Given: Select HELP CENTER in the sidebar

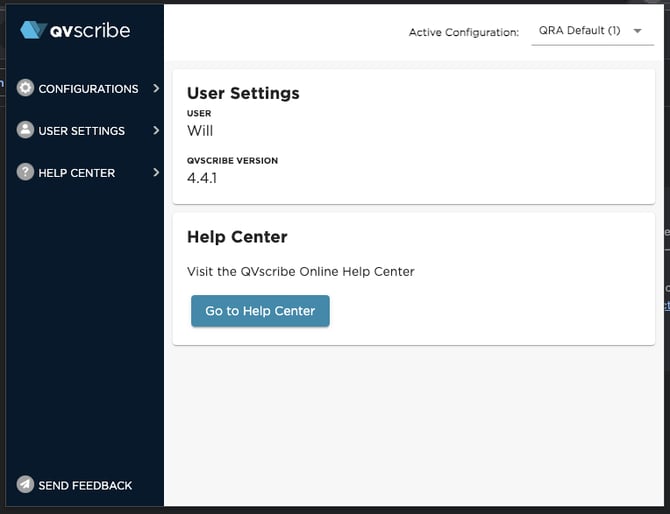Looking at the screenshot, I should point(76,173).
